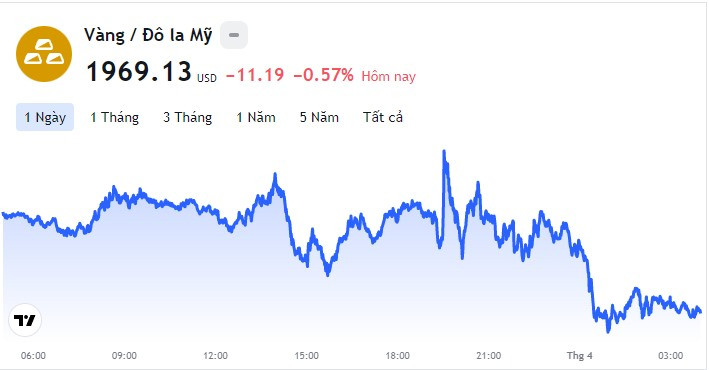Click the minus button beside Vàng / Đô la Mỹ
Screen dimensions: 709x370
(x=234, y=35)
